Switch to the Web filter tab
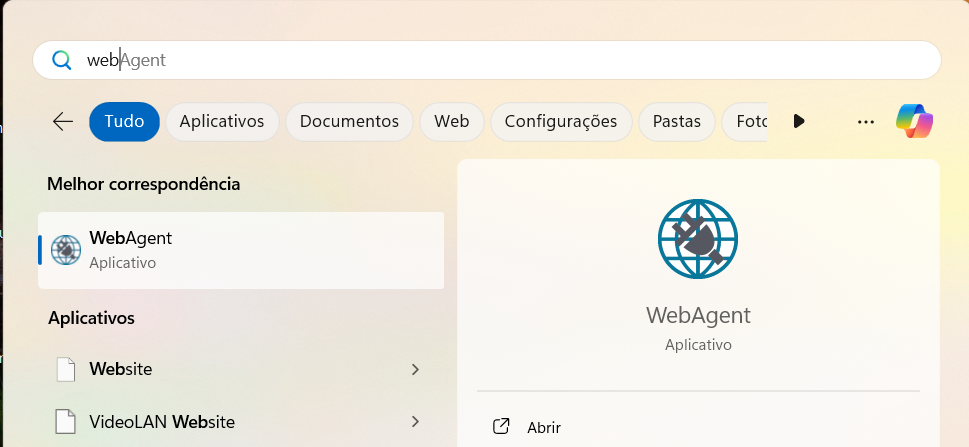969x447 pixels. click(451, 122)
